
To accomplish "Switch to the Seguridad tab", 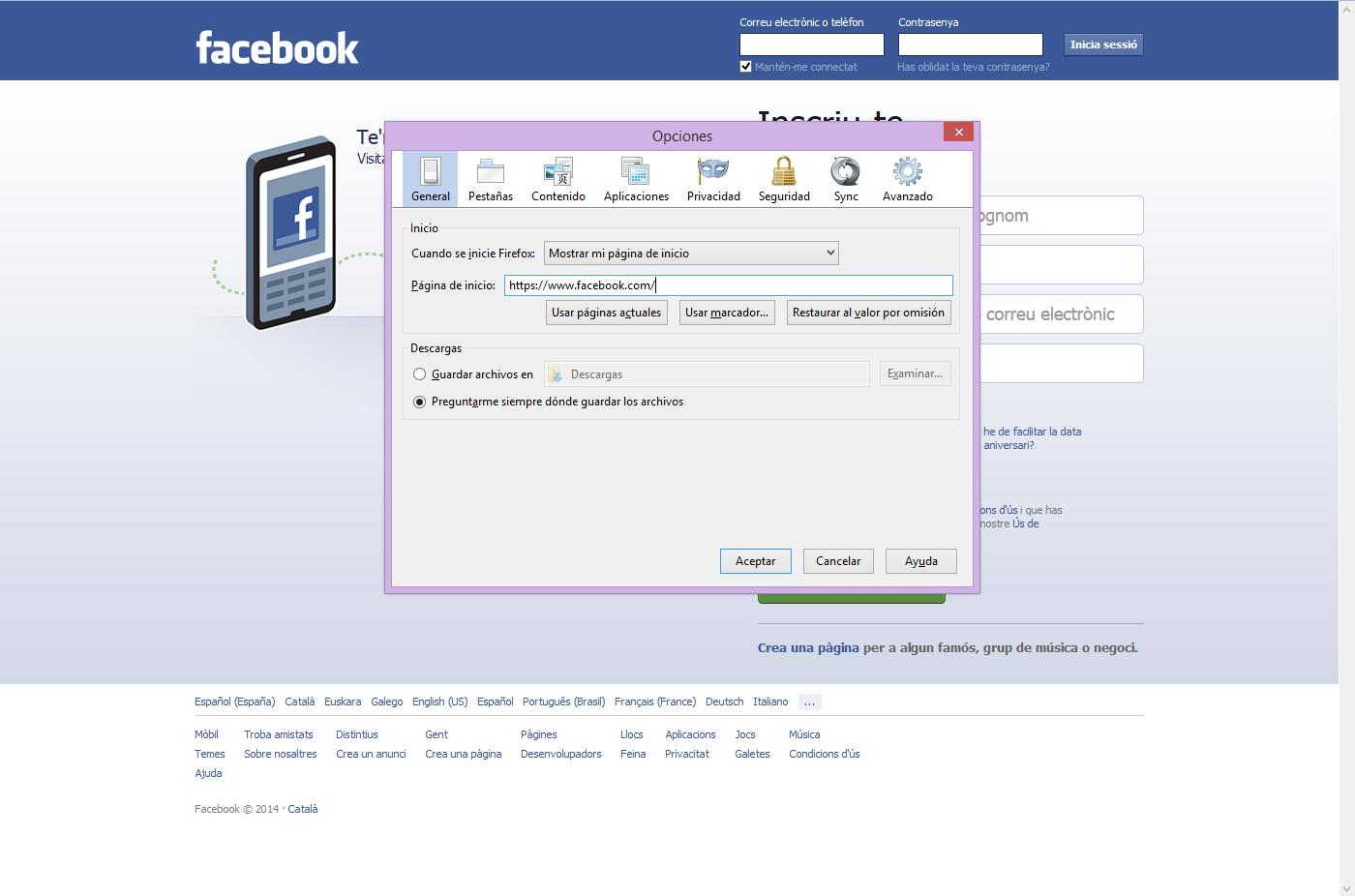I will pyautogui.click(x=783, y=178).
